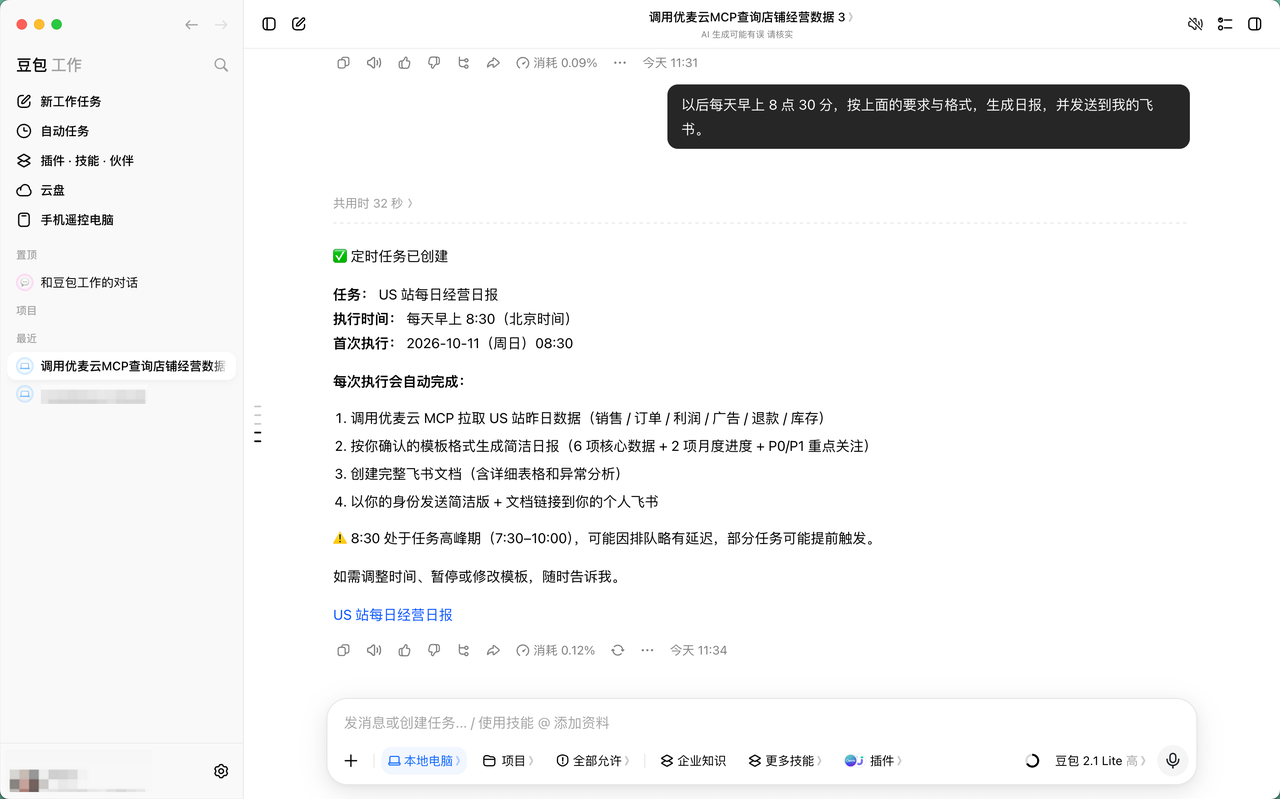Screen dimensions: 1280x799
Task: Start a new chat via the compose icon in the top bar
Action: coord(299,24)
